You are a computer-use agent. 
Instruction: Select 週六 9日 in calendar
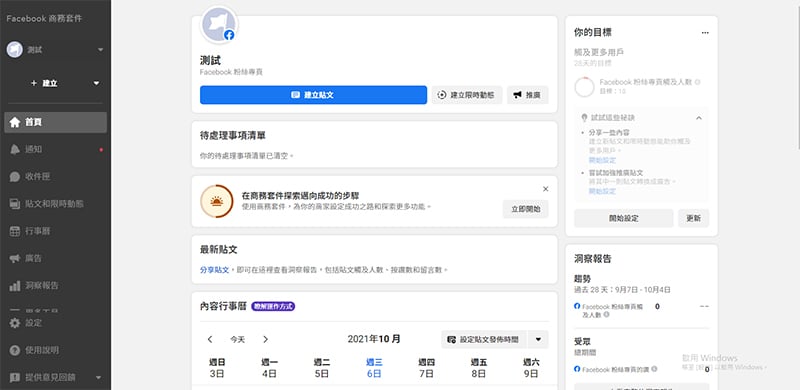pyautogui.click(x=531, y=368)
